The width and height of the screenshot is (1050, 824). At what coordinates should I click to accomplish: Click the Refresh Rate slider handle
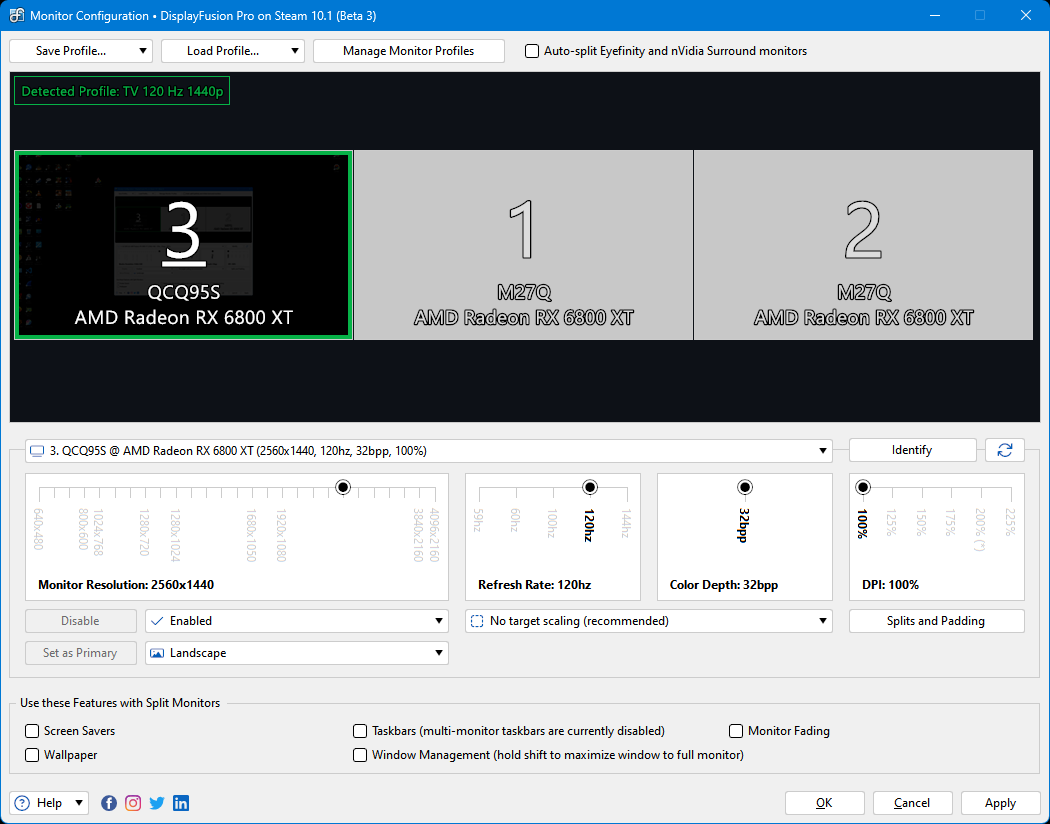(590, 487)
